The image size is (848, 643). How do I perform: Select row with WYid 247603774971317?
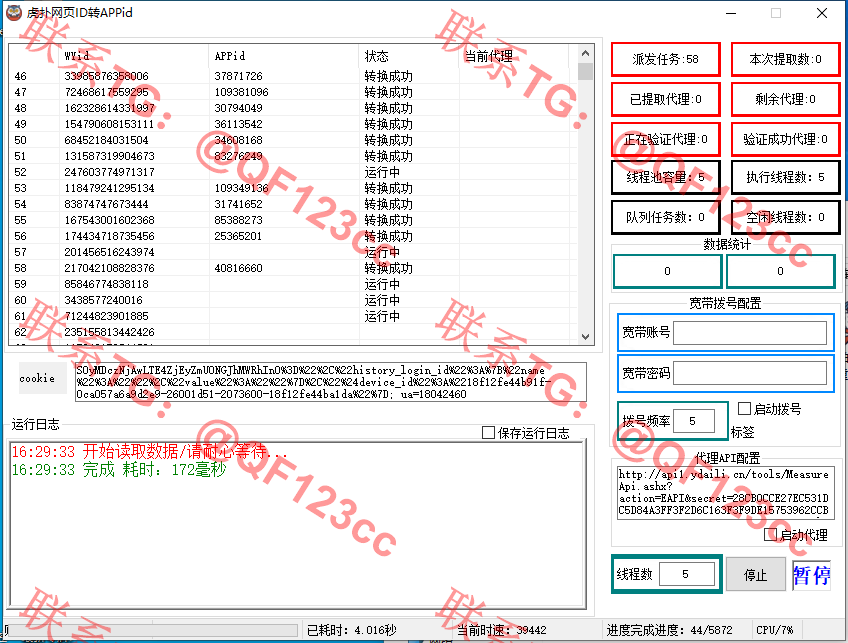[293, 172]
